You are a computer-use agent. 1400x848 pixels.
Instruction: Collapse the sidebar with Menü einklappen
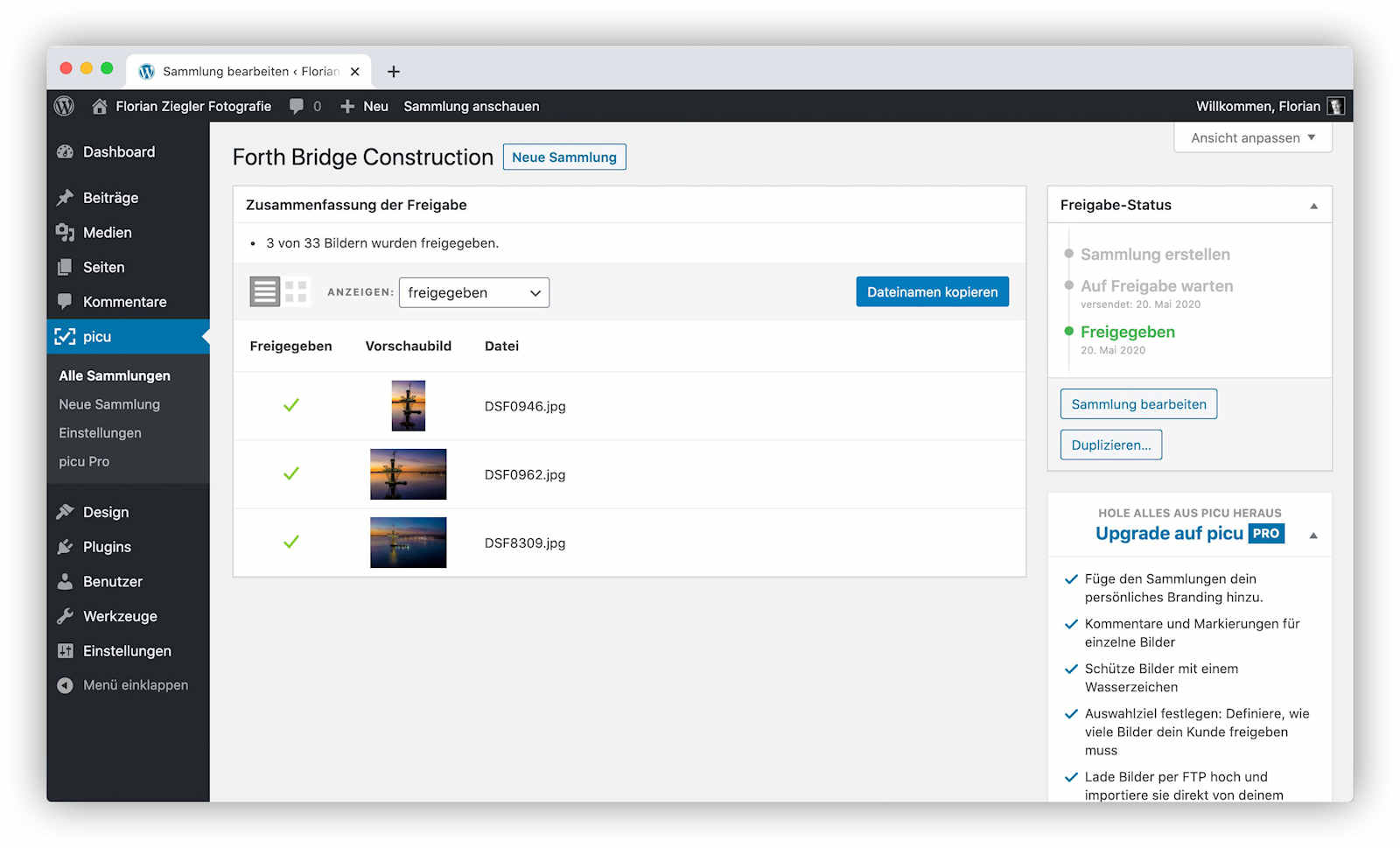[x=135, y=684]
